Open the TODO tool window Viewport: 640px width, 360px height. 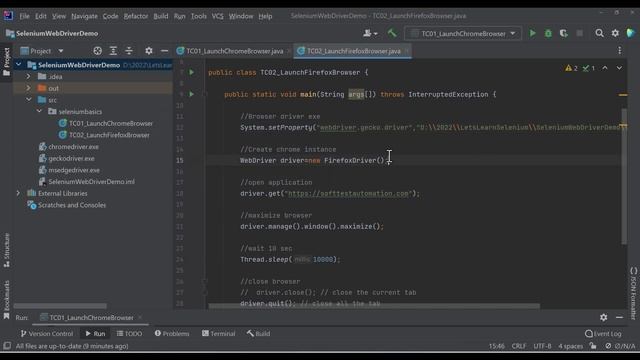coord(129,333)
